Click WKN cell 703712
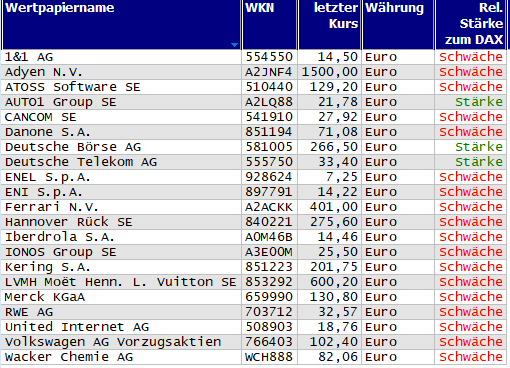This screenshot has height=368, width=510. [269, 312]
